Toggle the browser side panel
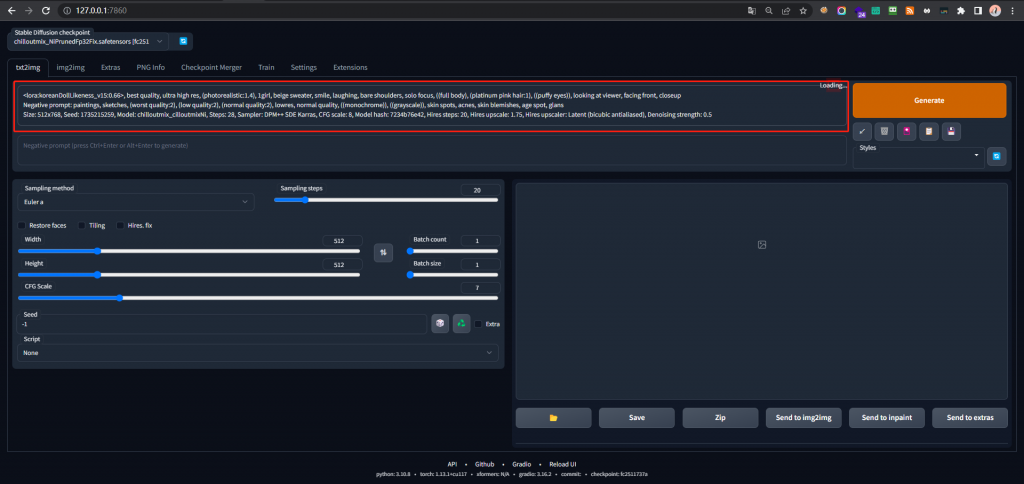The width and height of the screenshot is (1024, 484). [978, 10]
